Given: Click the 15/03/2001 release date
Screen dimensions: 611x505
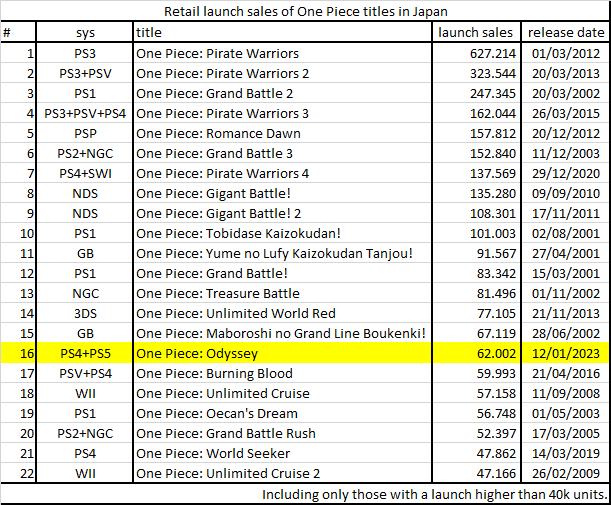Looking at the screenshot, I should (x=566, y=274).
